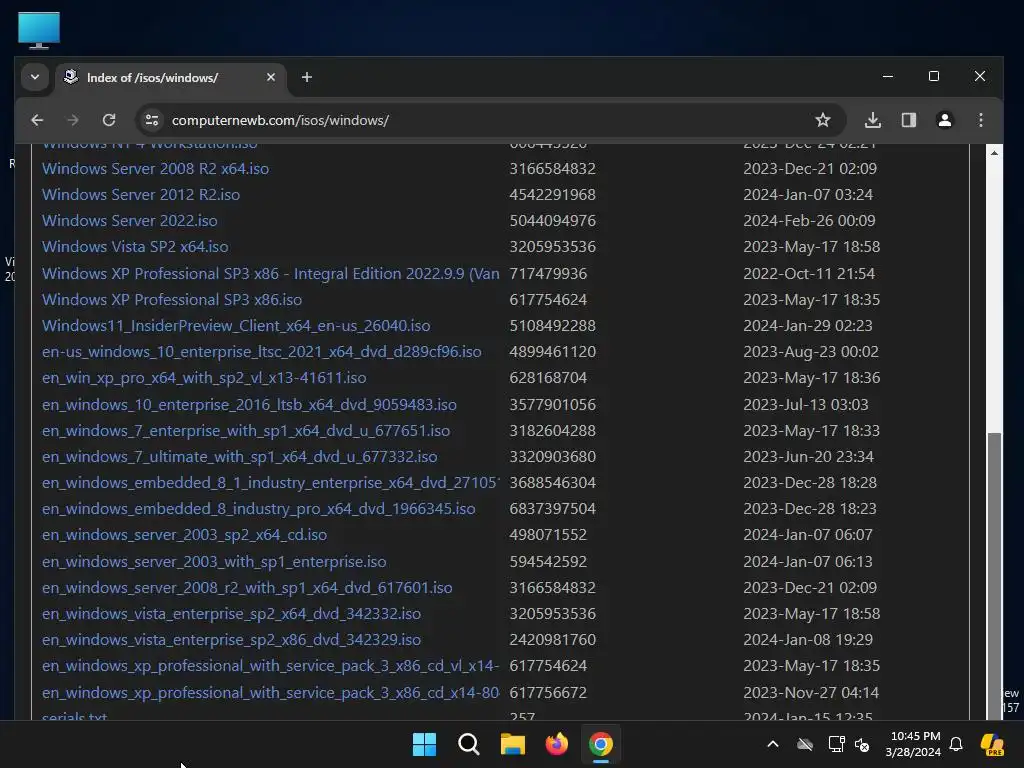Launch Firefox from taskbar

click(x=556, y=744)
